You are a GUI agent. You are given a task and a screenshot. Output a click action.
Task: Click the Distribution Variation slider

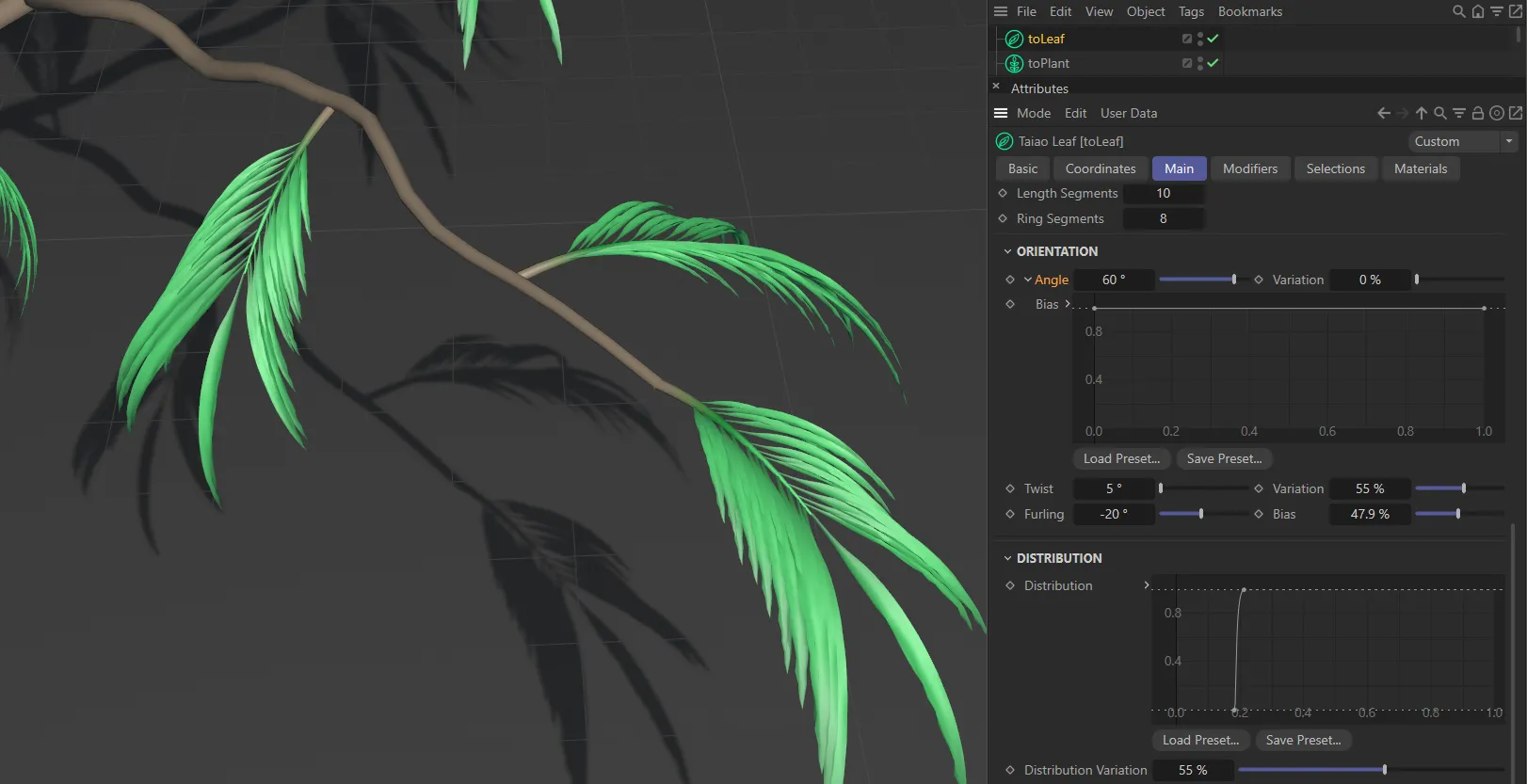click(1371, 770)
